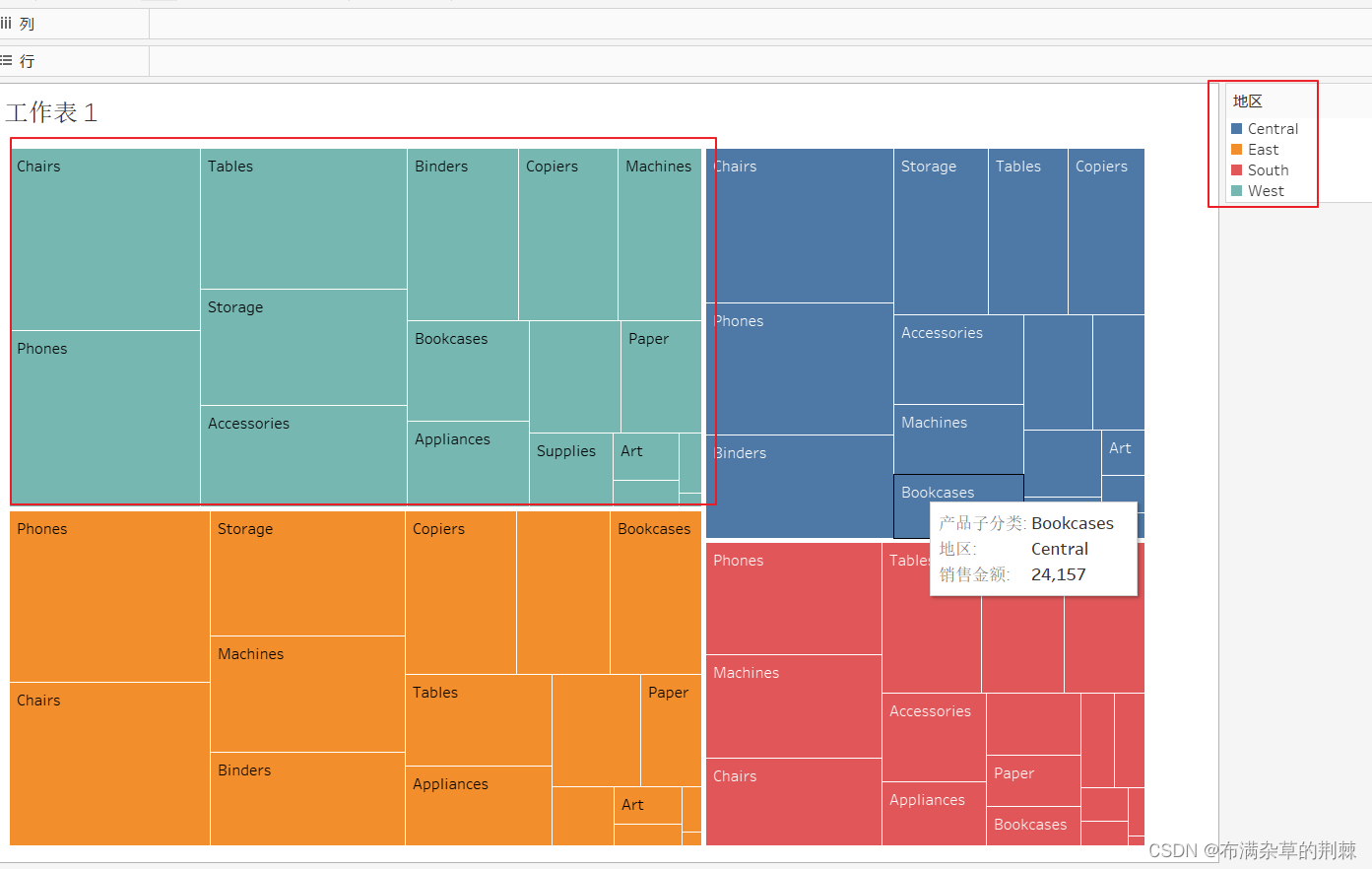Select the South Chairs tile

pos(794,802)
